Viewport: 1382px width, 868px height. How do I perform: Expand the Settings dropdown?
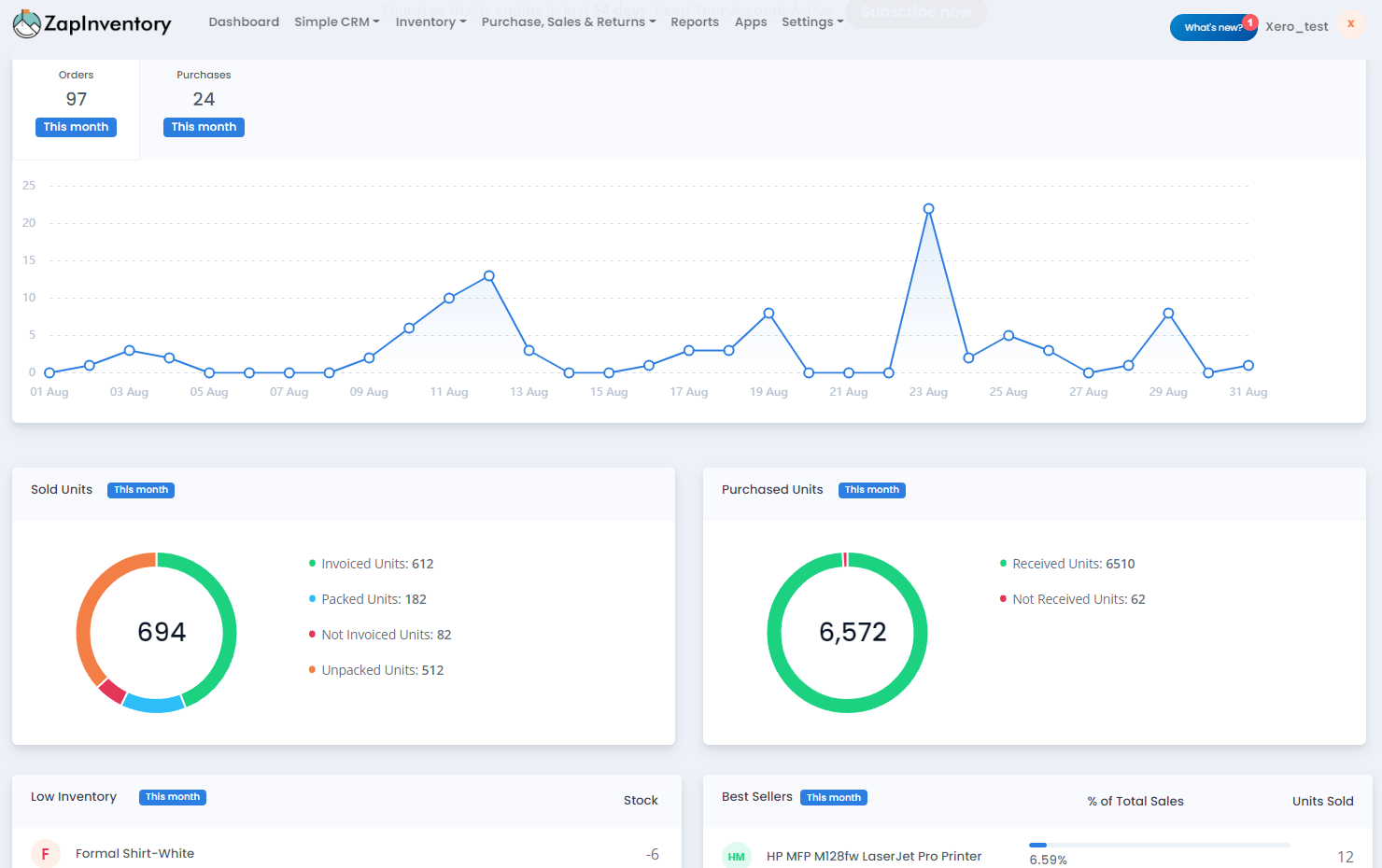(x=812, y=21)
